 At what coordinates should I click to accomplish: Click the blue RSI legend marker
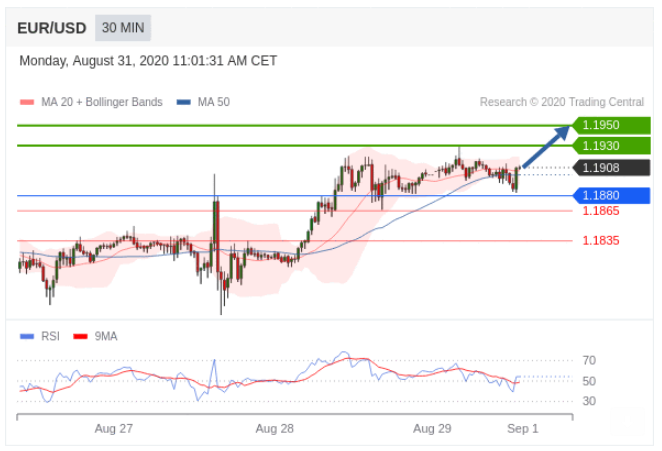(x=27, y=336)
